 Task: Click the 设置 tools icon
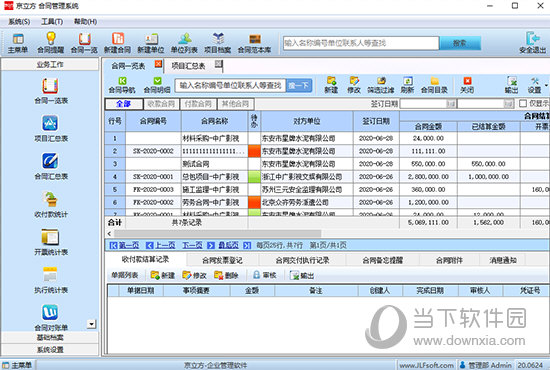tap(535, 85)
